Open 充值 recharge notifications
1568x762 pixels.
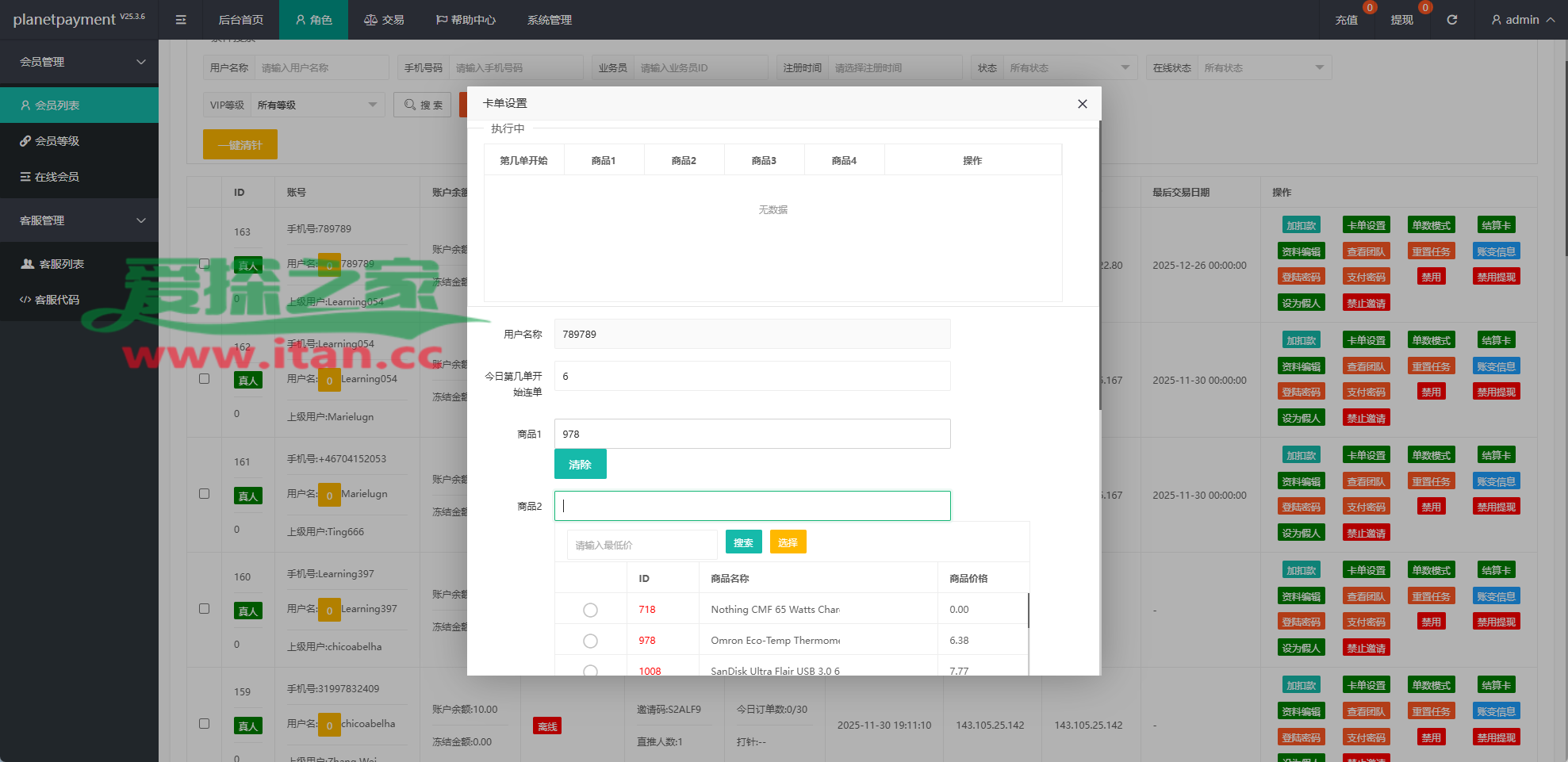tap(1346, 20)
